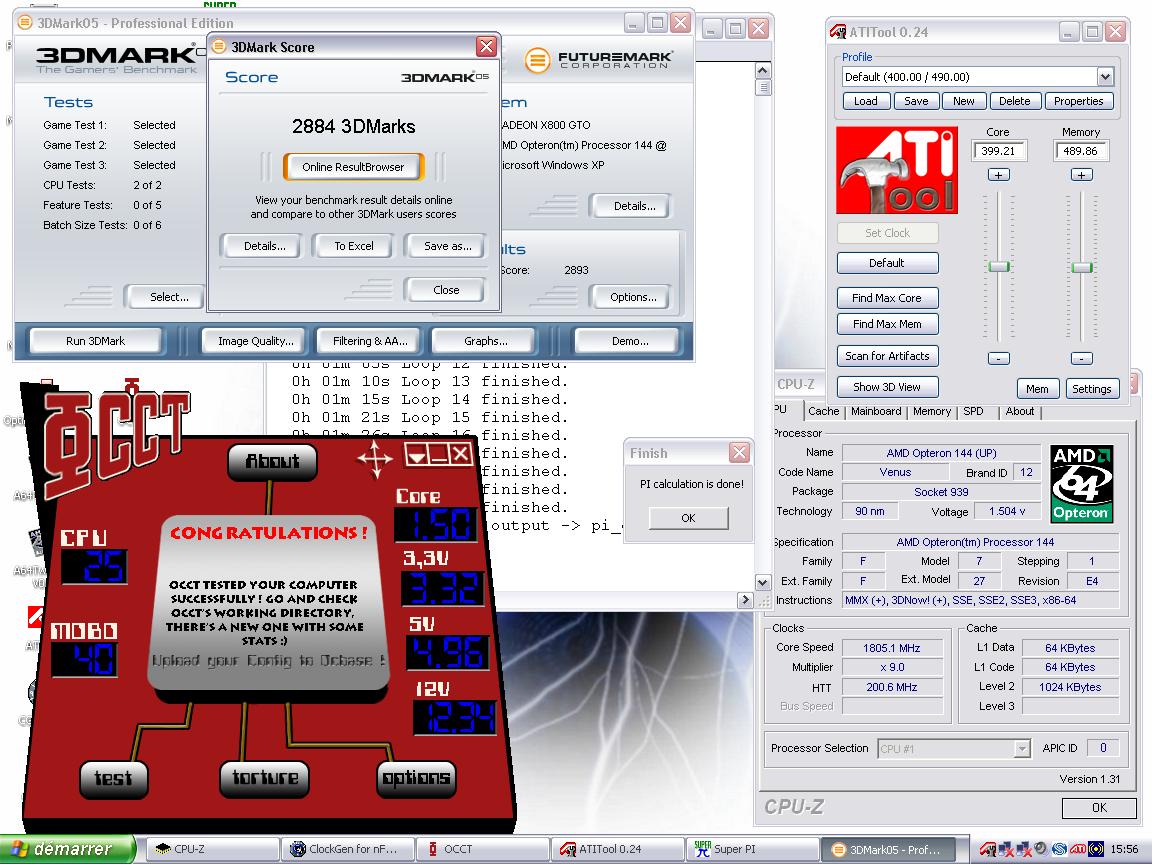Click the ATITool Core clock slider handle
The height and width of the screenshot is (864, 1152).
click(998, 267)
